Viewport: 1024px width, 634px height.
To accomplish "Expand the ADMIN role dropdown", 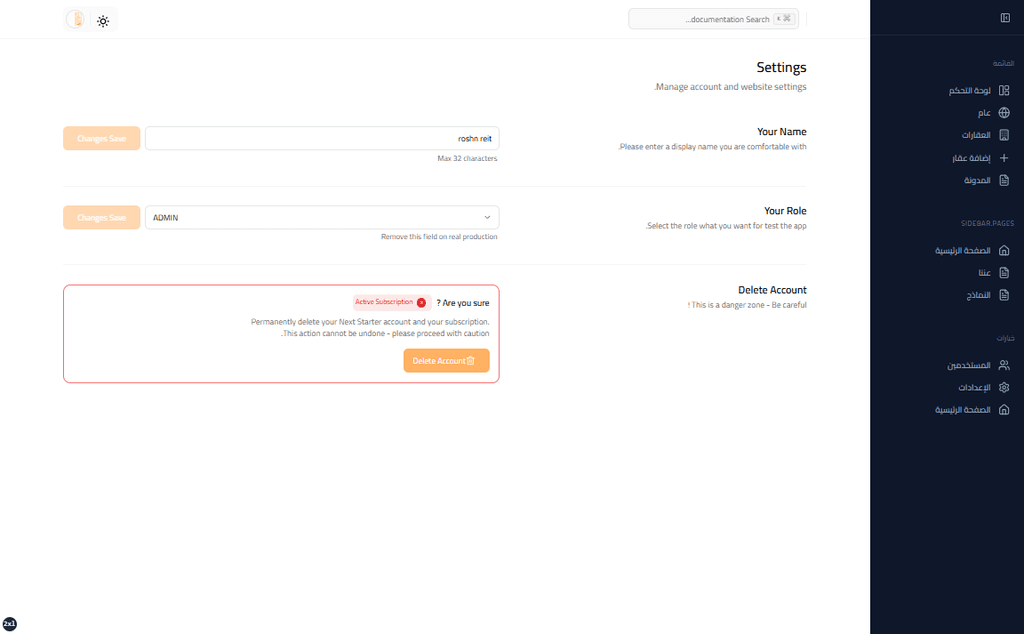I will 322,217.
